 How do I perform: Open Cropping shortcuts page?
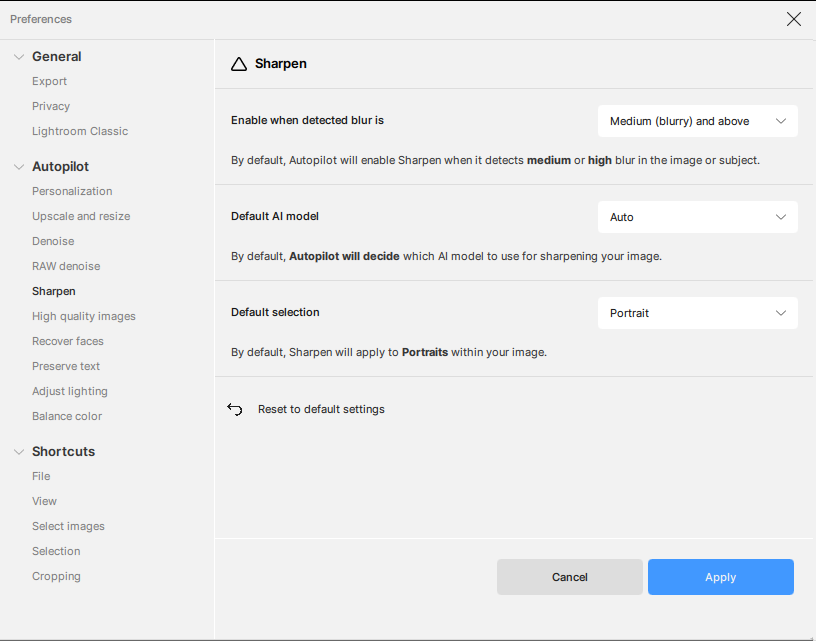click(x=56, y=576)
